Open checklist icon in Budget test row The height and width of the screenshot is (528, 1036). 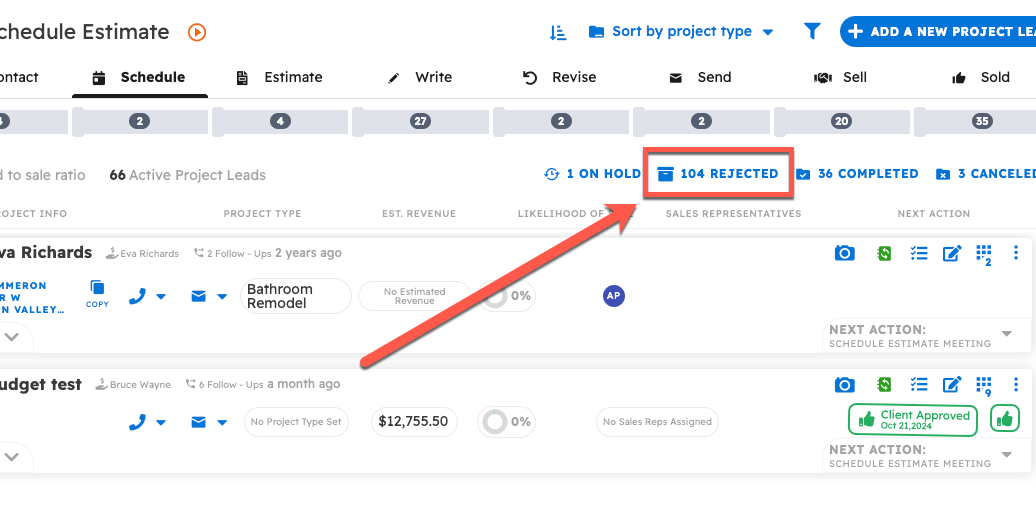coord(919,385)
